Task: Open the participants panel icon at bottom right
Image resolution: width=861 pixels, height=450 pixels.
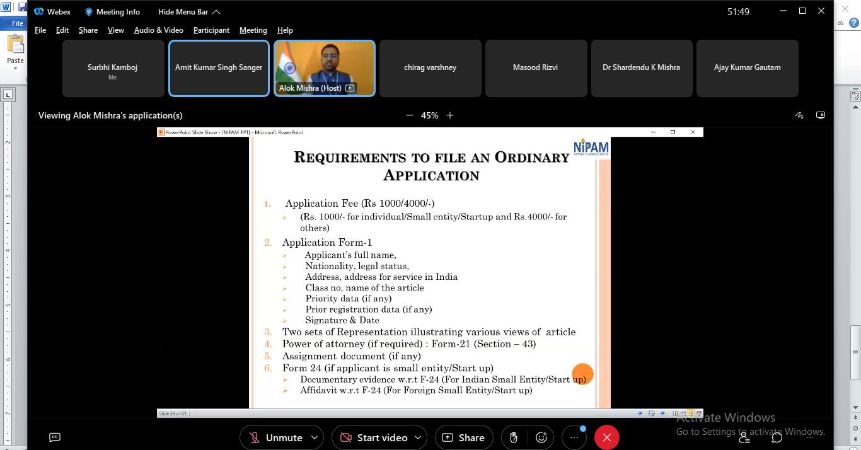Action: point(745,437)
